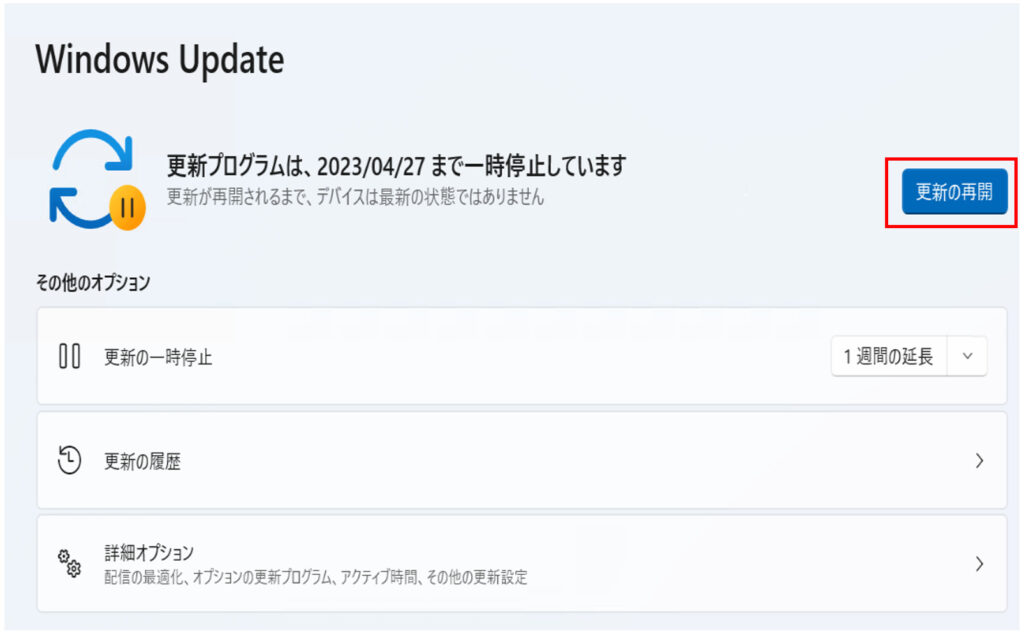Click the paused-until 2023/04/27 status heading
1024x636 pixels.
pyautogui.click(x=396, y=166)
